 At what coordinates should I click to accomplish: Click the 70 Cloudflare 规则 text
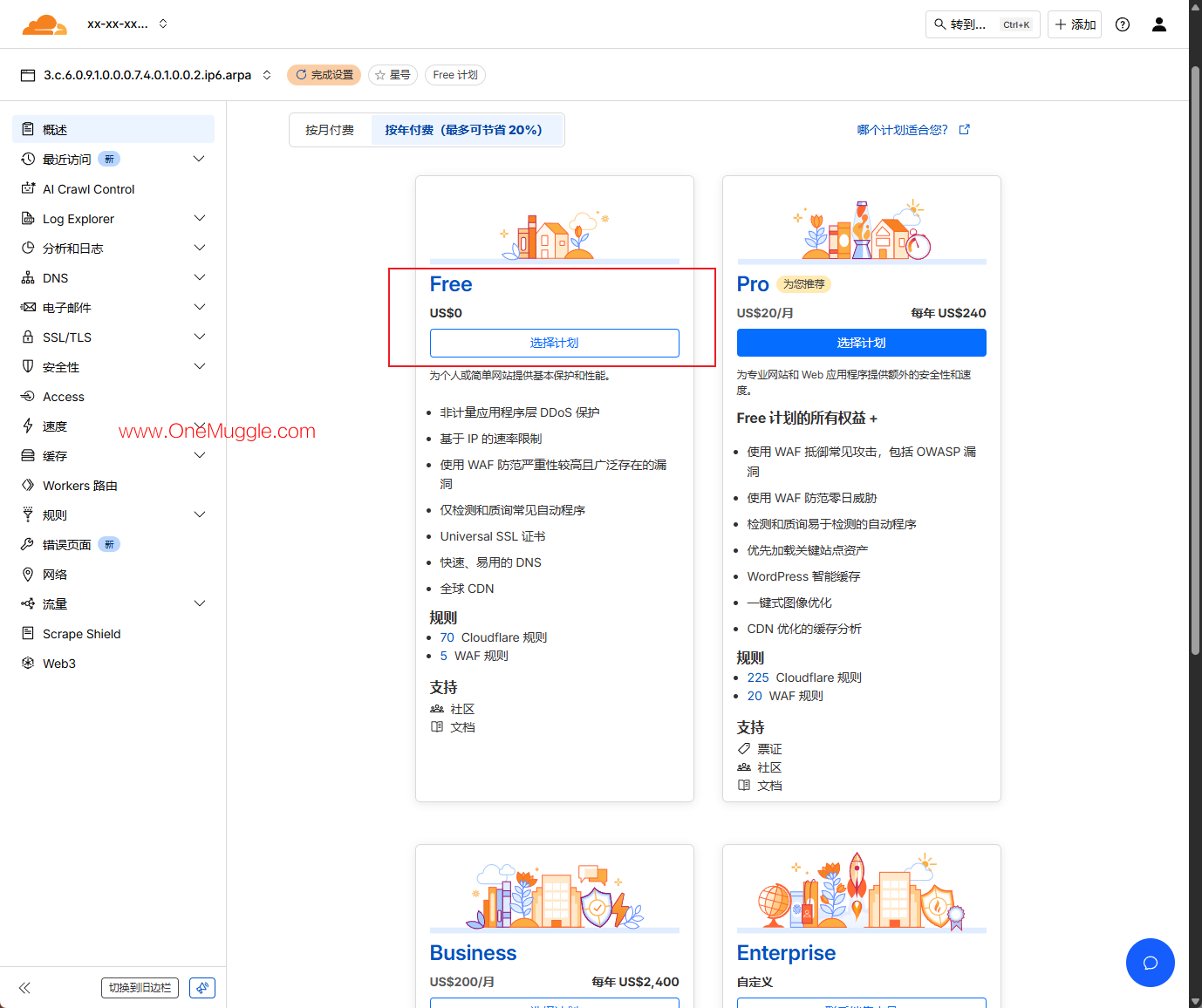click(494, 637)
